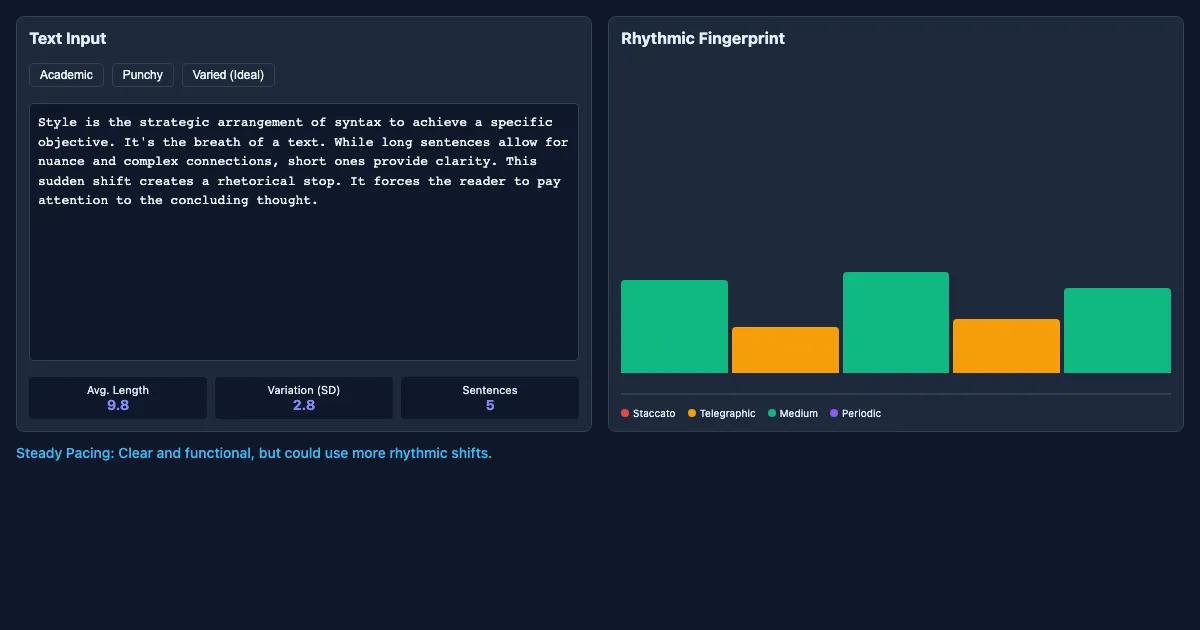
Task: Click the Sentences stat label
Action: pos(490,390)
